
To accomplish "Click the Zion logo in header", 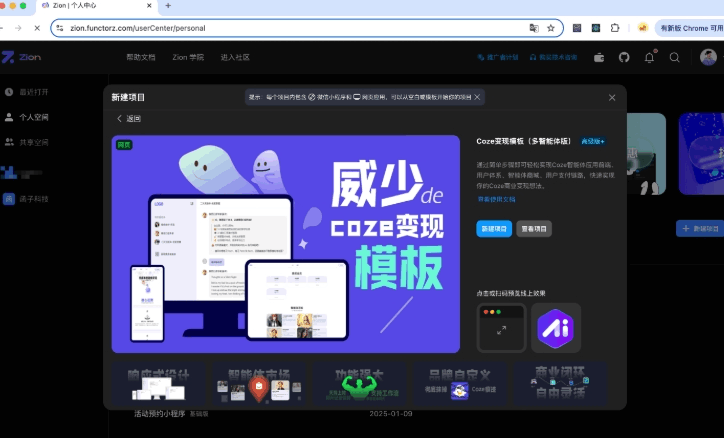I will click(21, 57).
